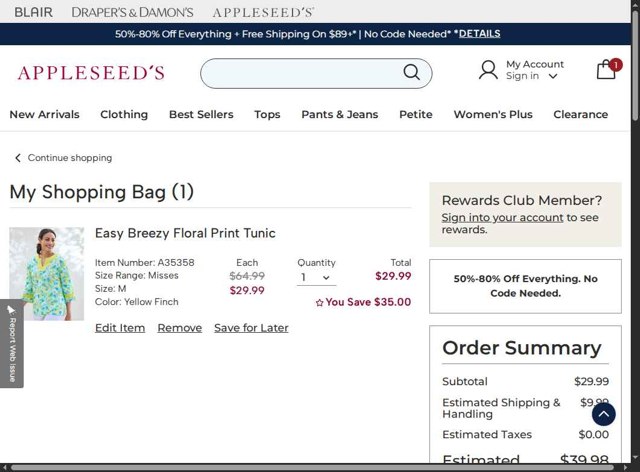Open the Women's Plus menu

[493, 114]
